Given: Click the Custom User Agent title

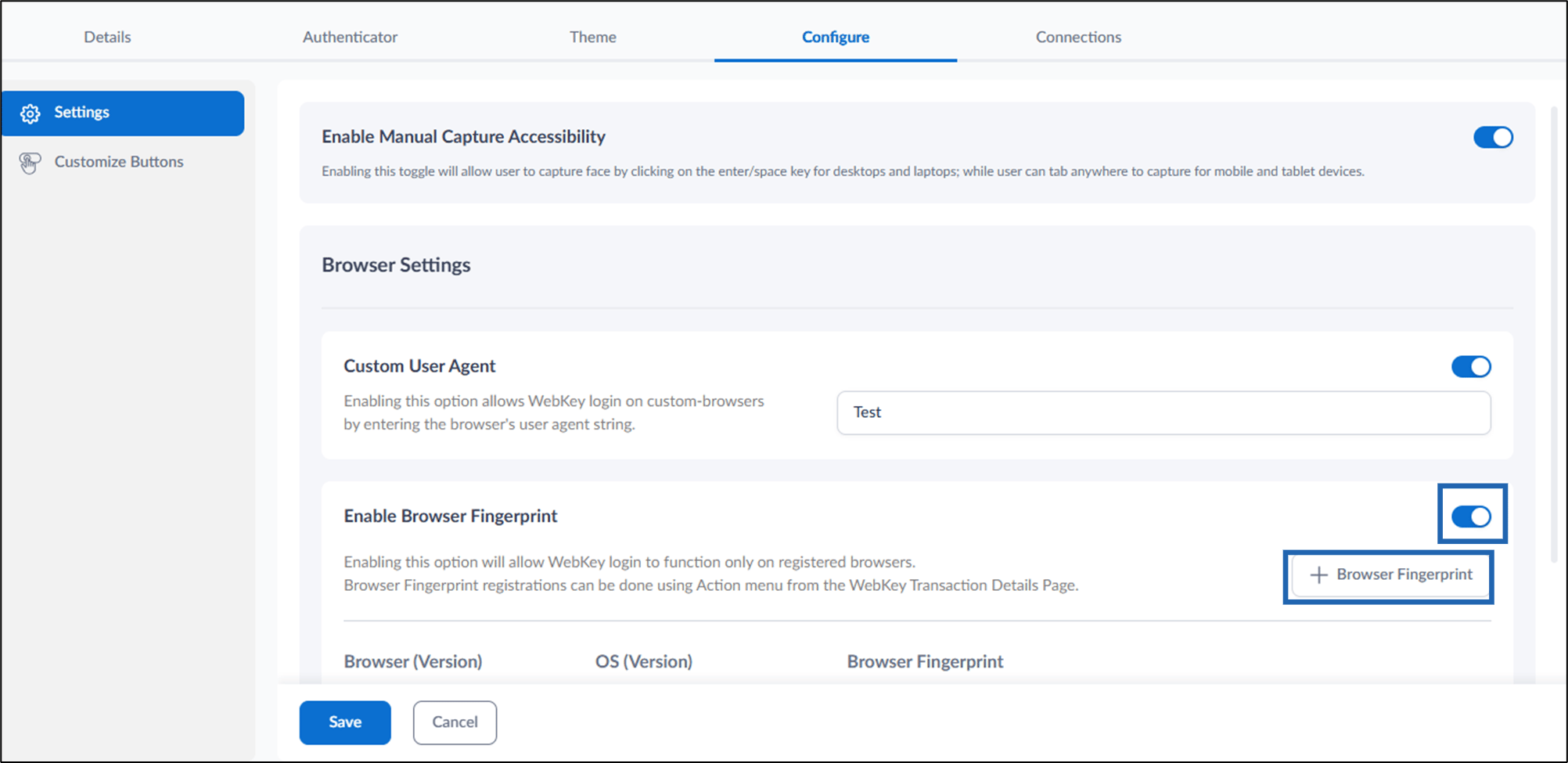Looking at the screenshot, I should (x=419, y=366).
